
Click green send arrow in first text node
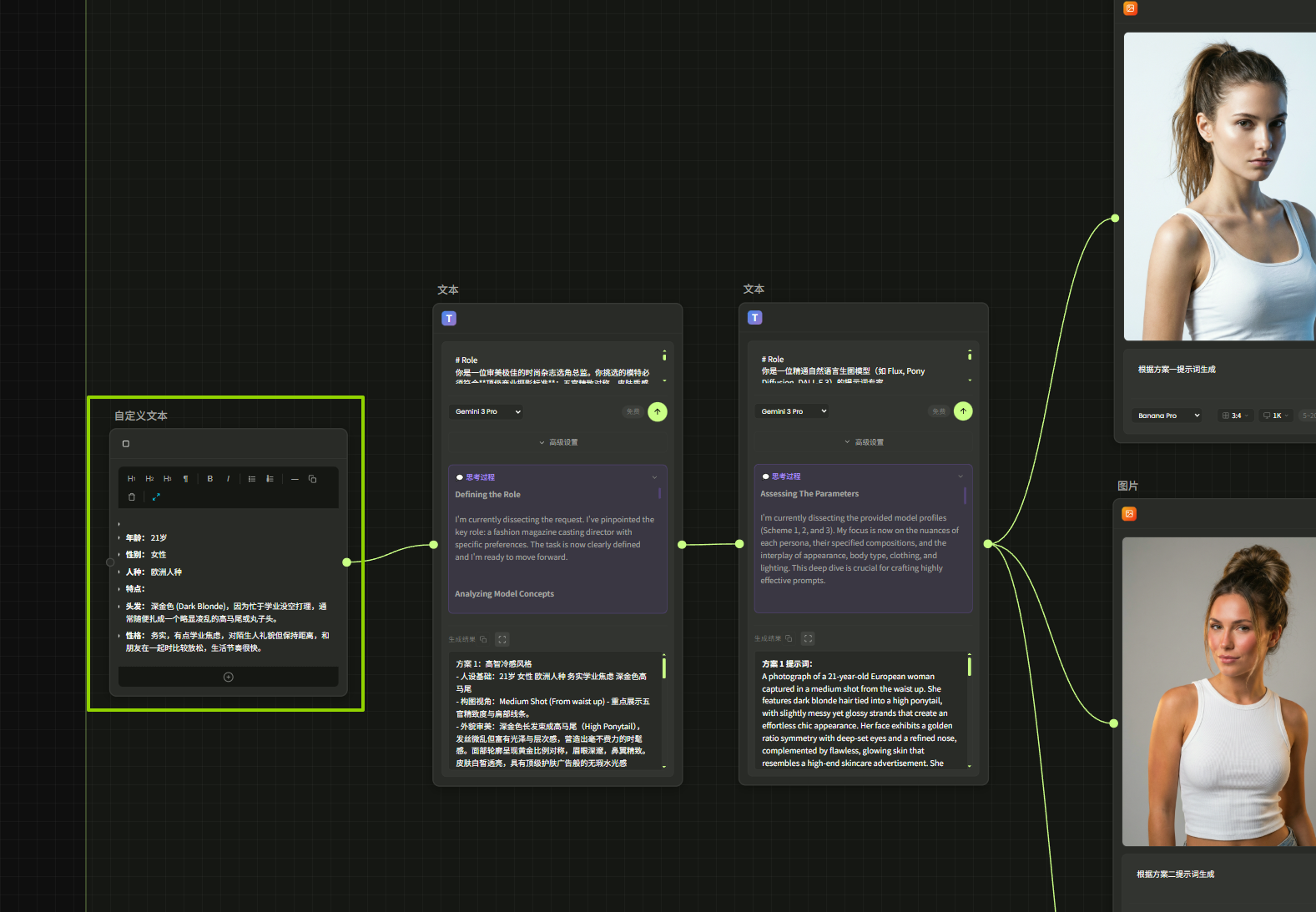click(x=658, y=411)
